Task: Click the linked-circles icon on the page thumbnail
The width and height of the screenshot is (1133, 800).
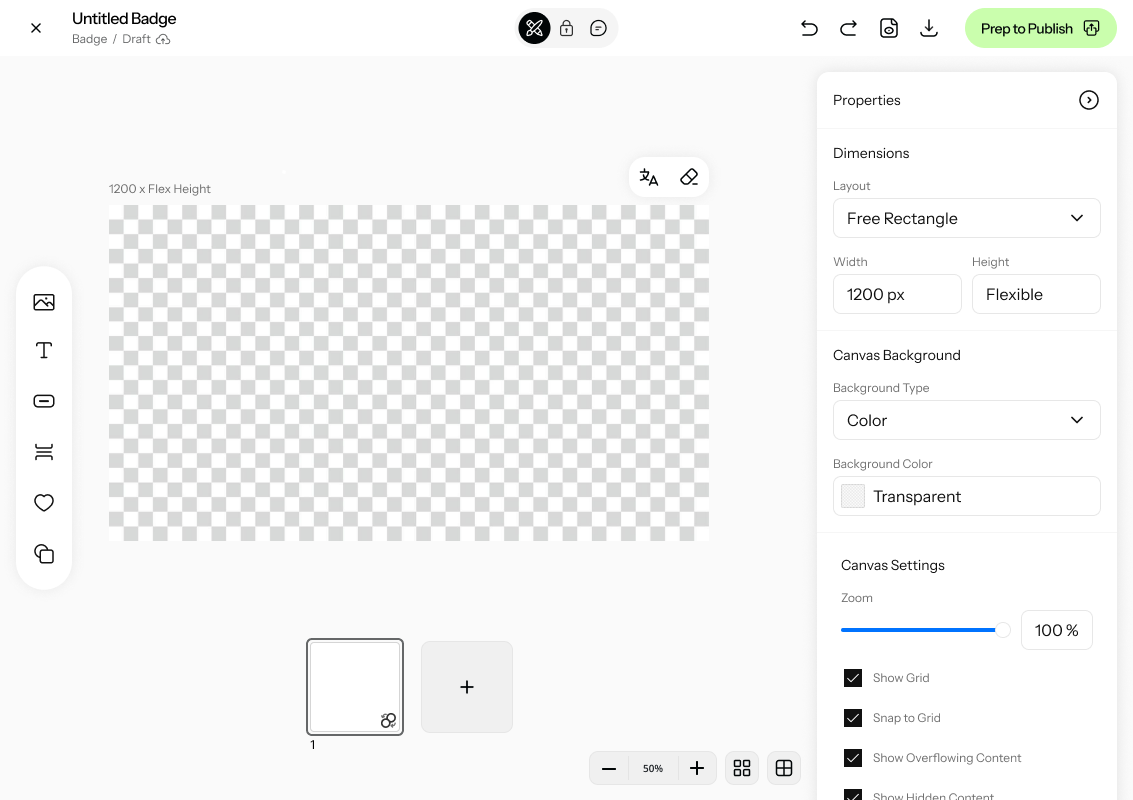Action: (x=389, y=721)
